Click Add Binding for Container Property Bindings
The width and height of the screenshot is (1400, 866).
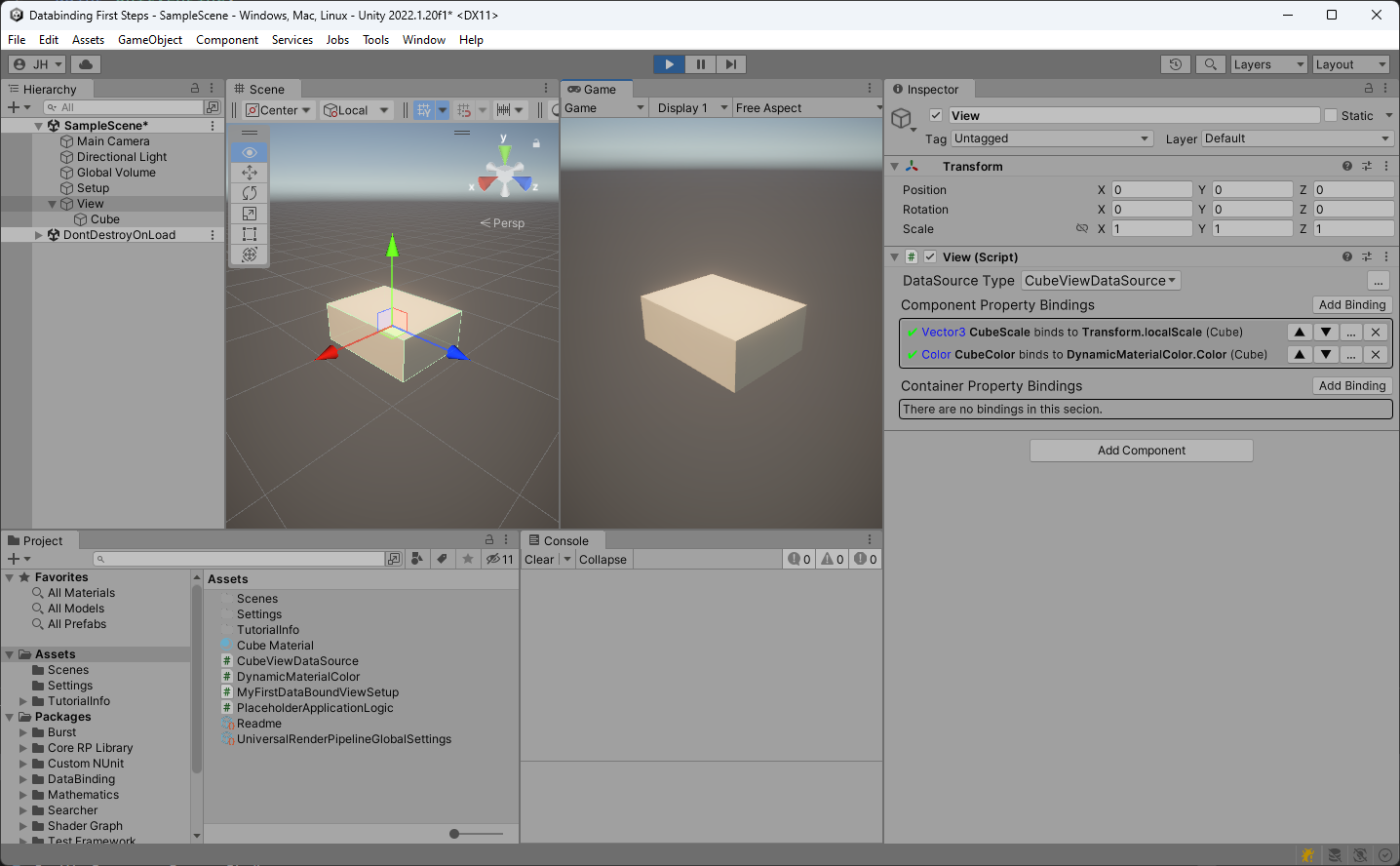click(1351, 385)
